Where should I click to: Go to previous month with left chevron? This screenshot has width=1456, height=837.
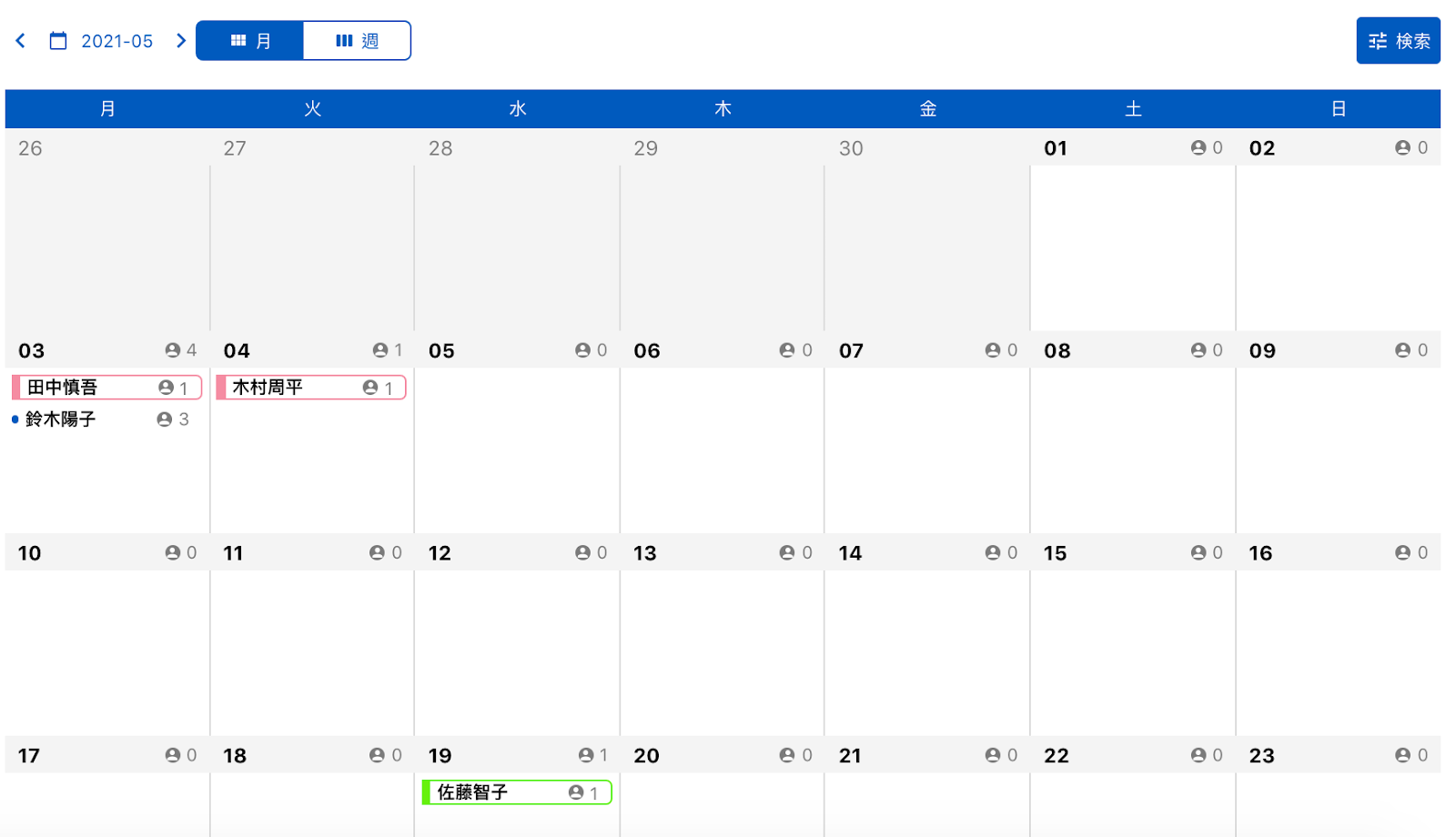coord(21,41)
